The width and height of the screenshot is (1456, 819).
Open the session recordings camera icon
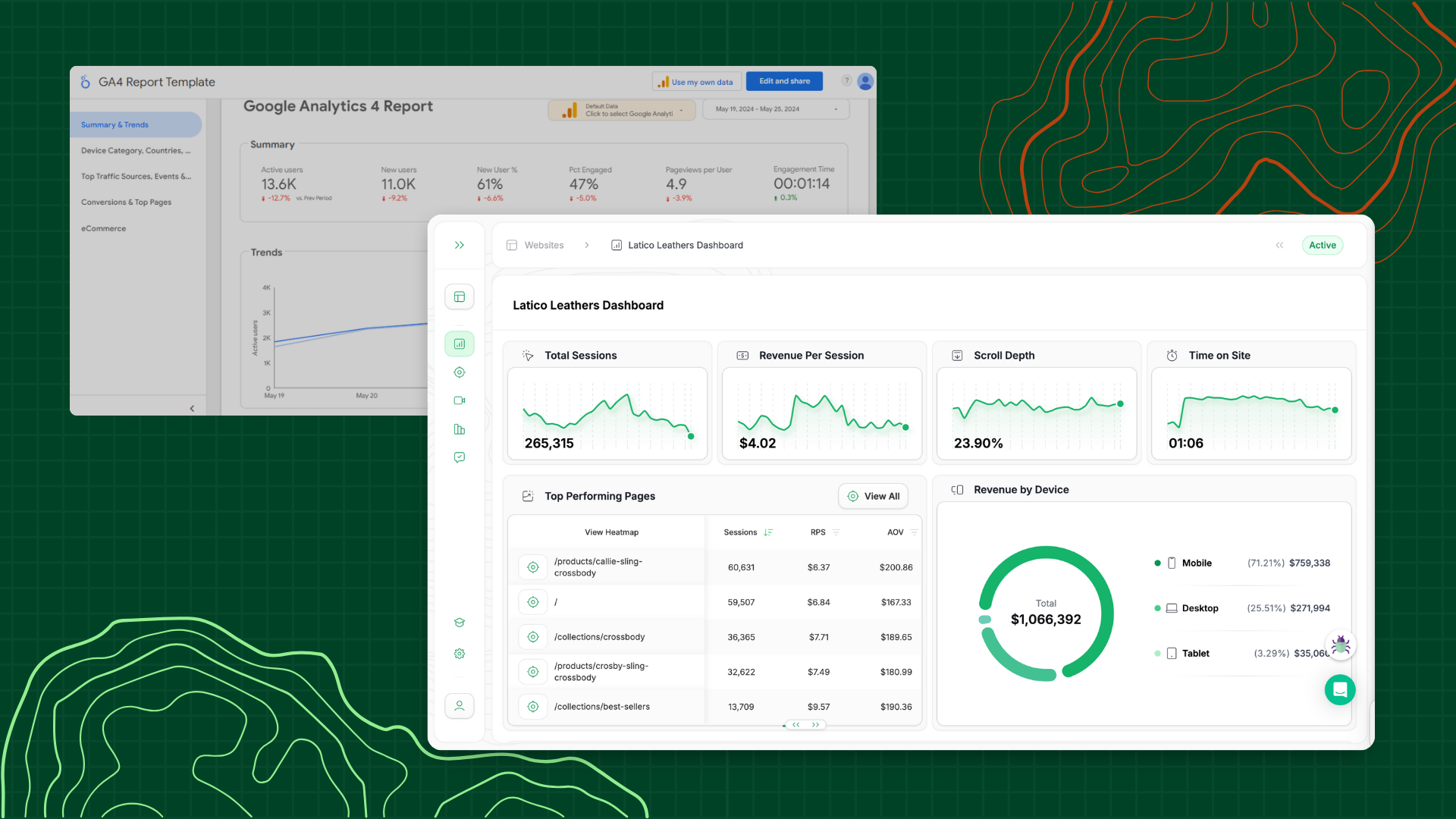[x=460, y=400]
